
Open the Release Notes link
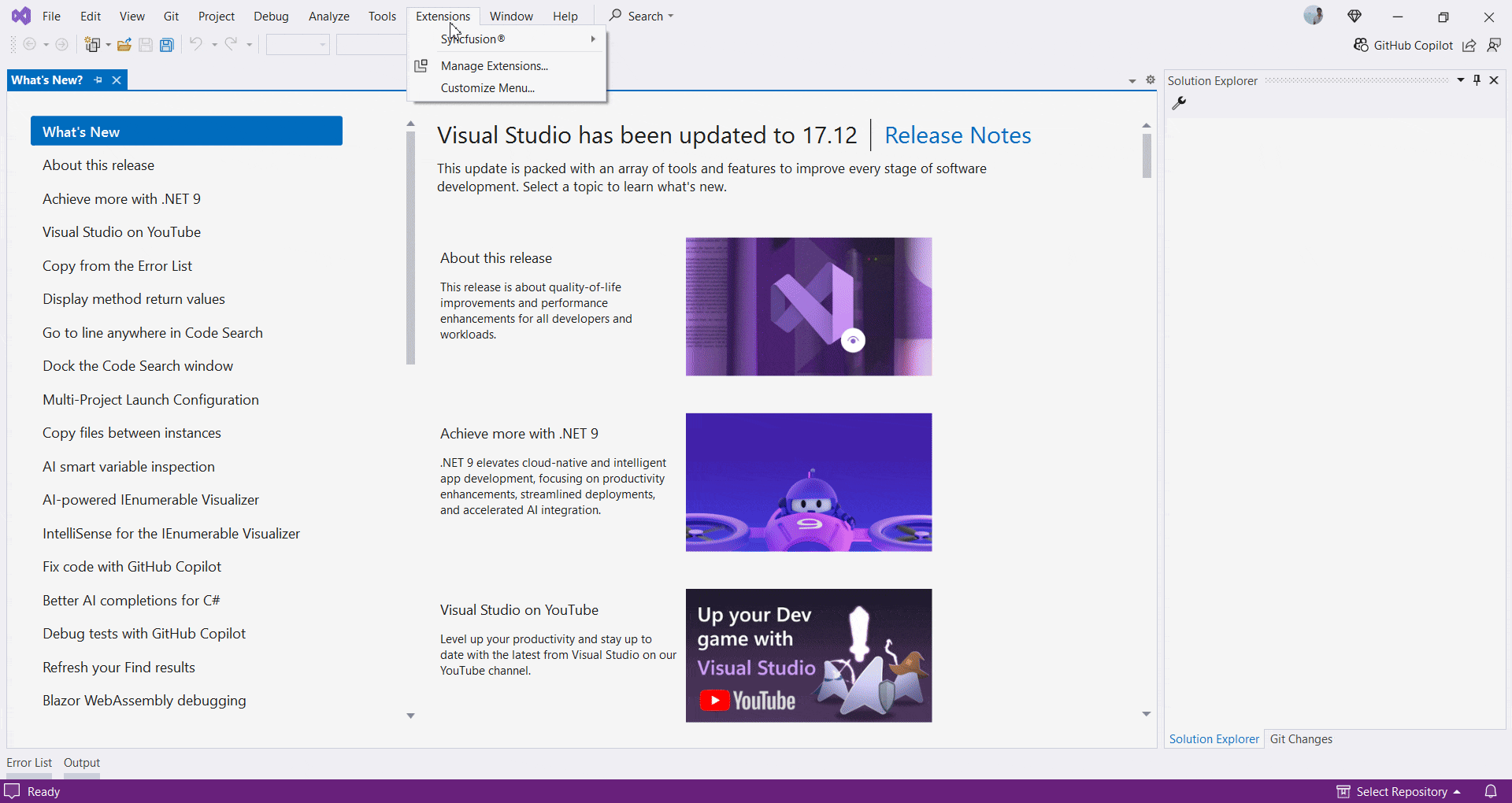(x=958, y=135)
